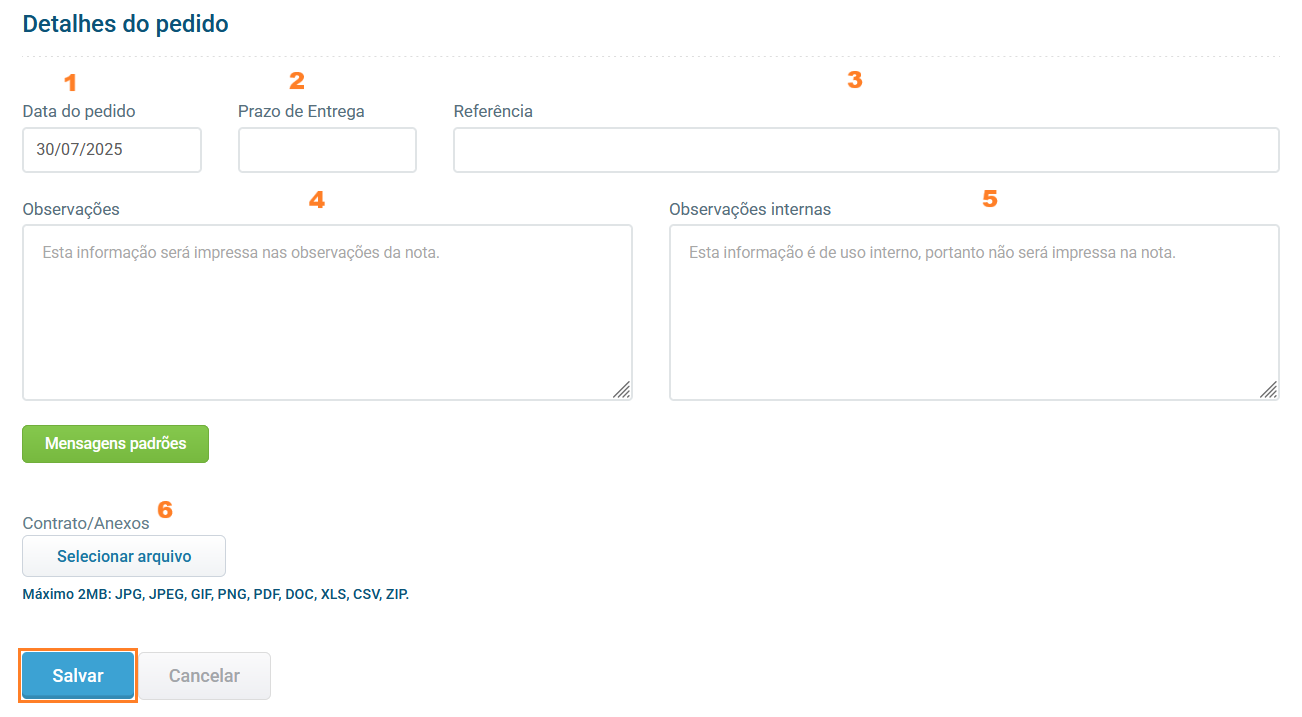Click resize handle of the left Observações box
1302x717 pixels.
pos(621,390)
